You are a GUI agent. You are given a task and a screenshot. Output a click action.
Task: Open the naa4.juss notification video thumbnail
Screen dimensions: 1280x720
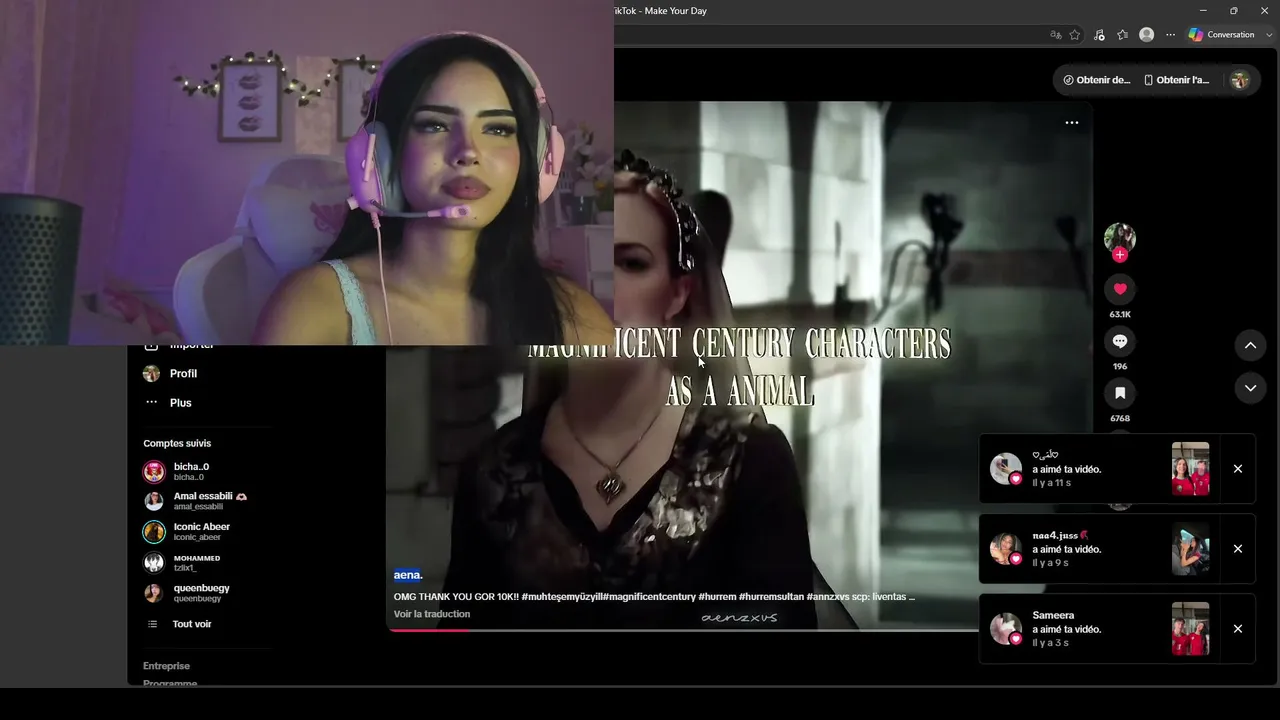coord(1190,549)
